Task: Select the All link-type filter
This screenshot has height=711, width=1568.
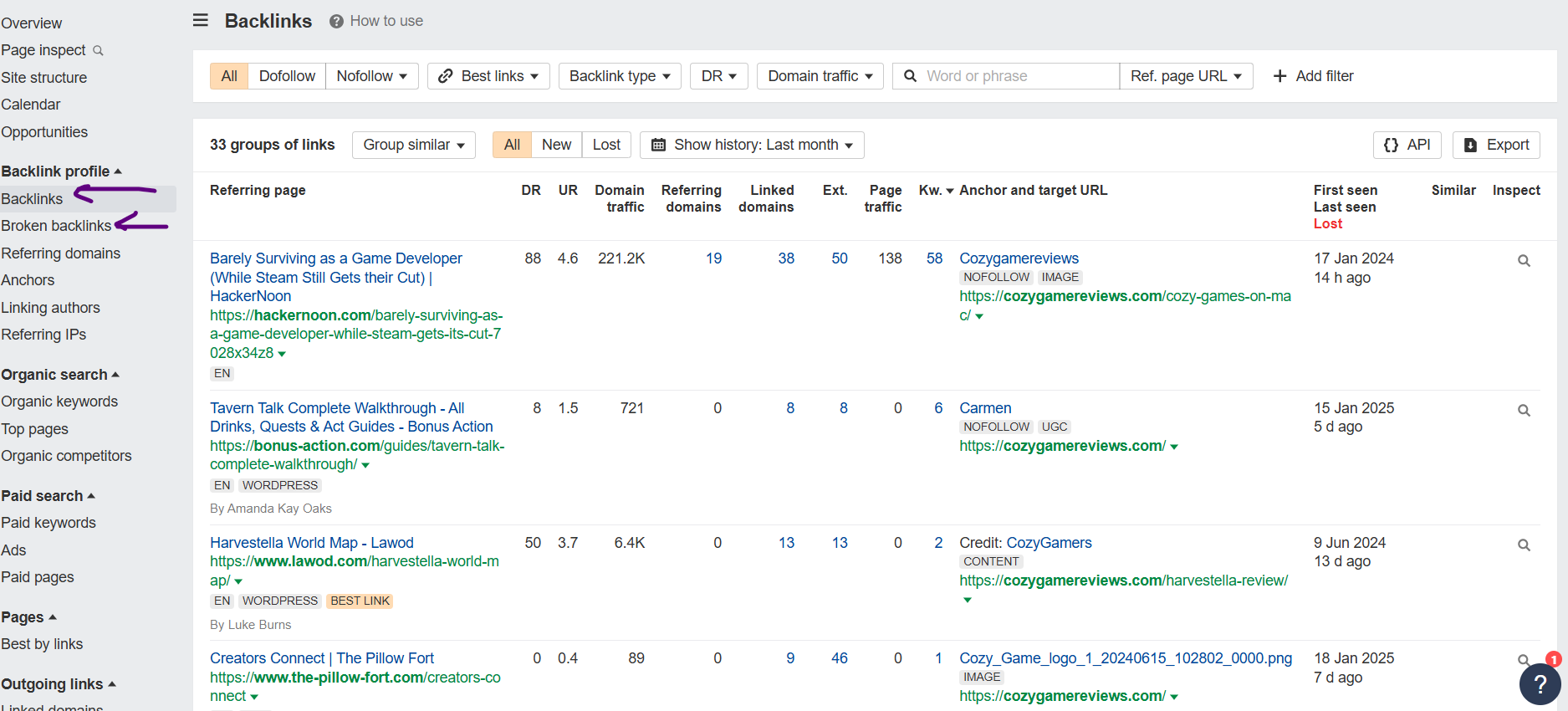Action: [x=229, y=76]
